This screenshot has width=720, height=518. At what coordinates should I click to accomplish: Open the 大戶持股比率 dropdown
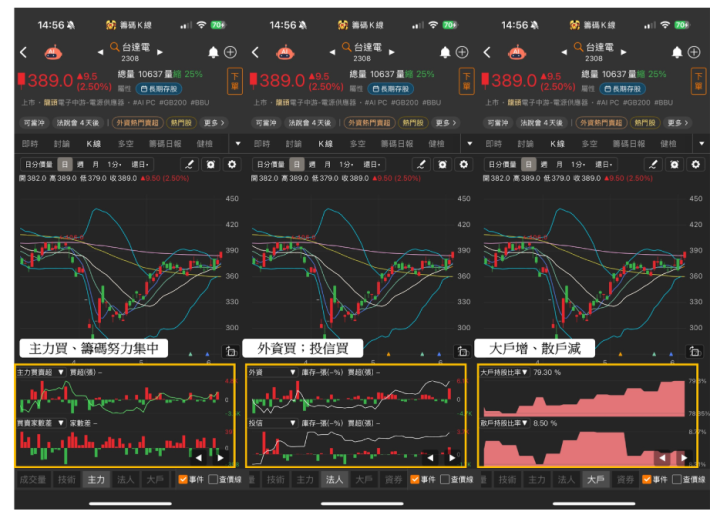pyautogui.click(x=505, y=372)
